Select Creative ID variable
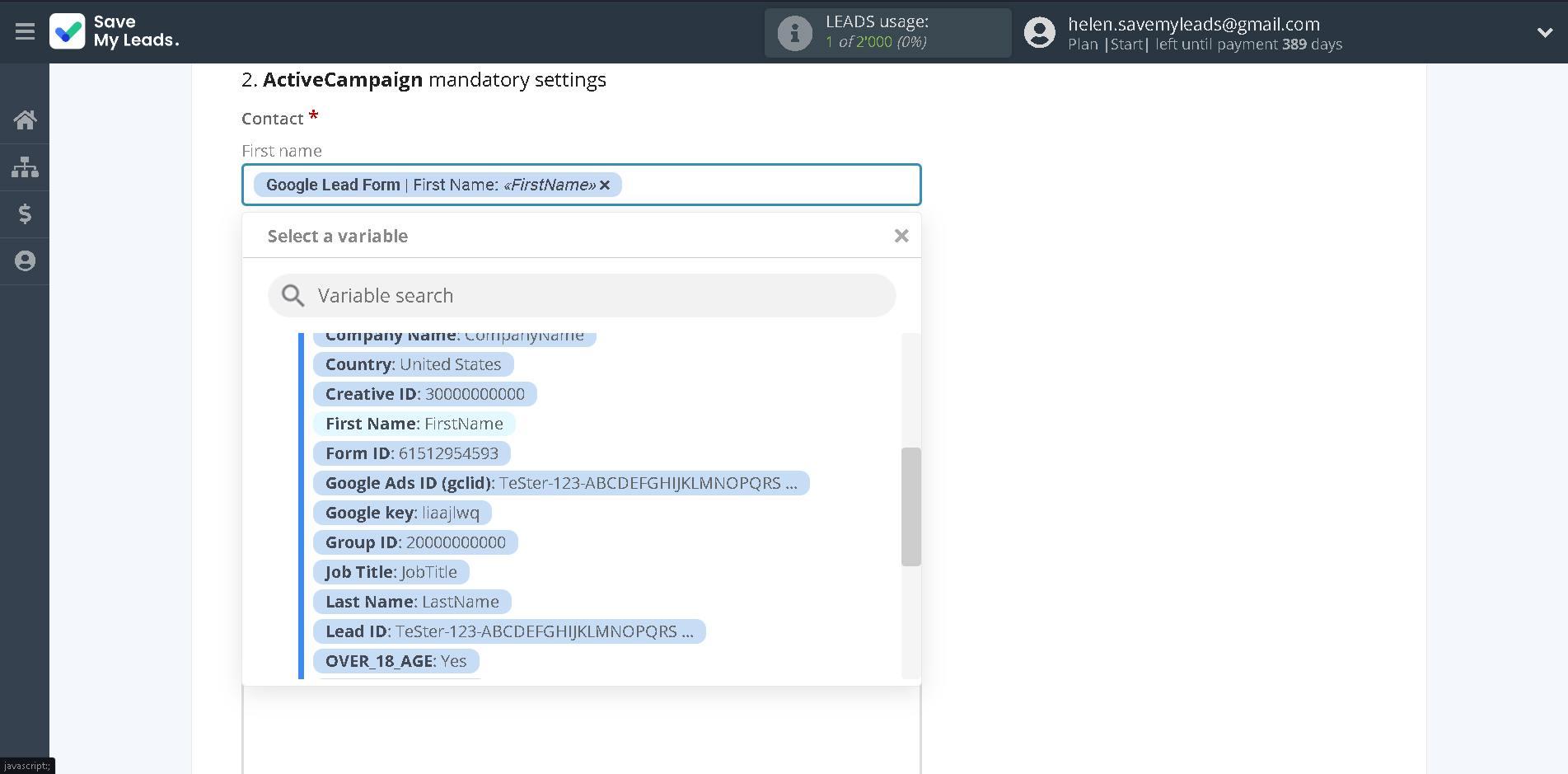1568x774 pixels. pyautogui.click(x=424, y=394)
